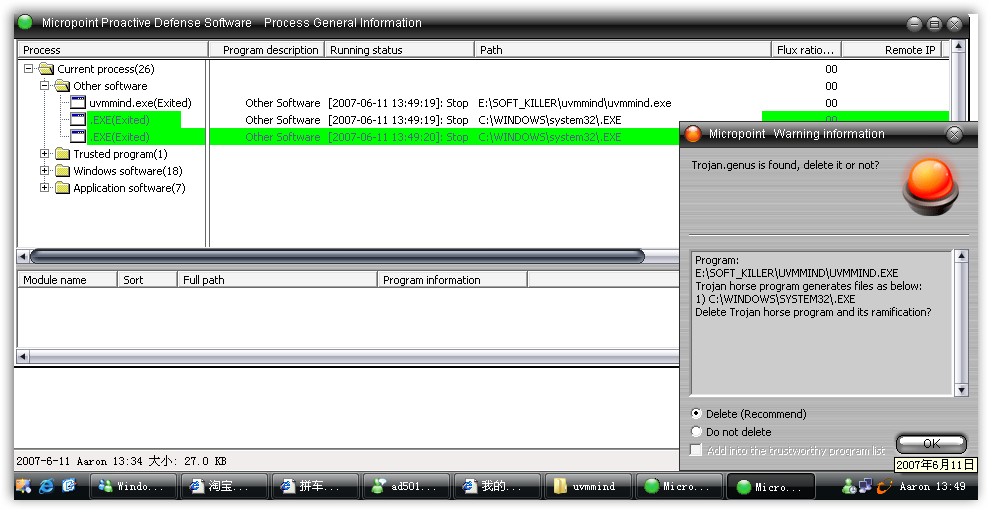Click the timestamp [2007-06-11 13:49:20]: Stop
989x511 pixels.
pos(398,137)
